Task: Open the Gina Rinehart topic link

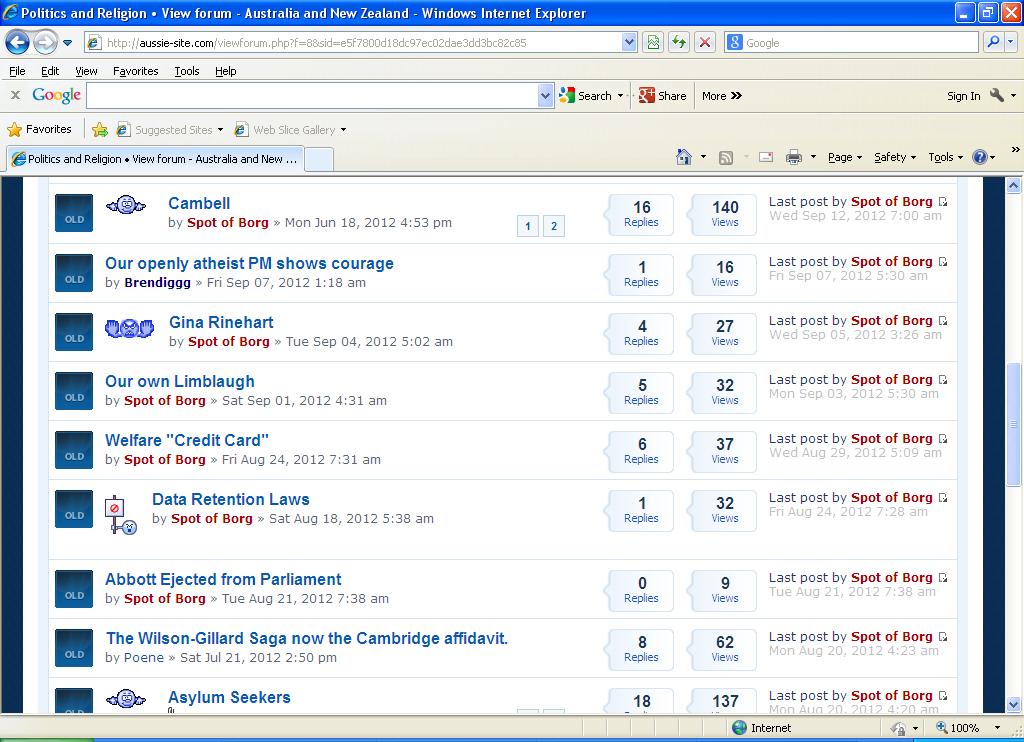Action: click(221, 322)
